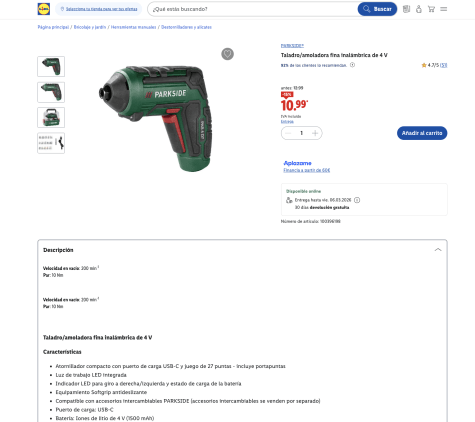Open Herramientas manuales breadcrumb link
This screenshot has width=475, height=422.
click(133, 27)
